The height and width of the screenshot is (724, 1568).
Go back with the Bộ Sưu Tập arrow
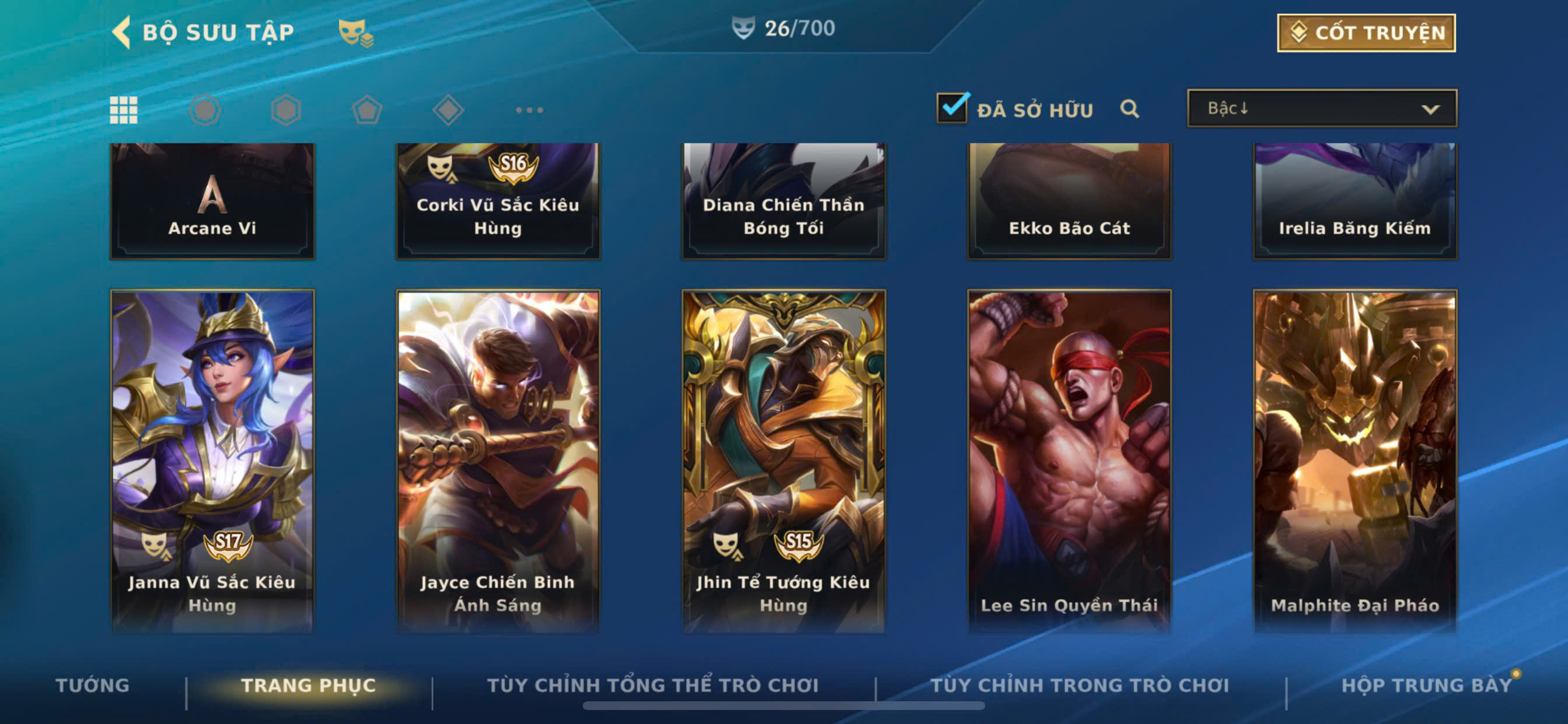click(122, 31)
